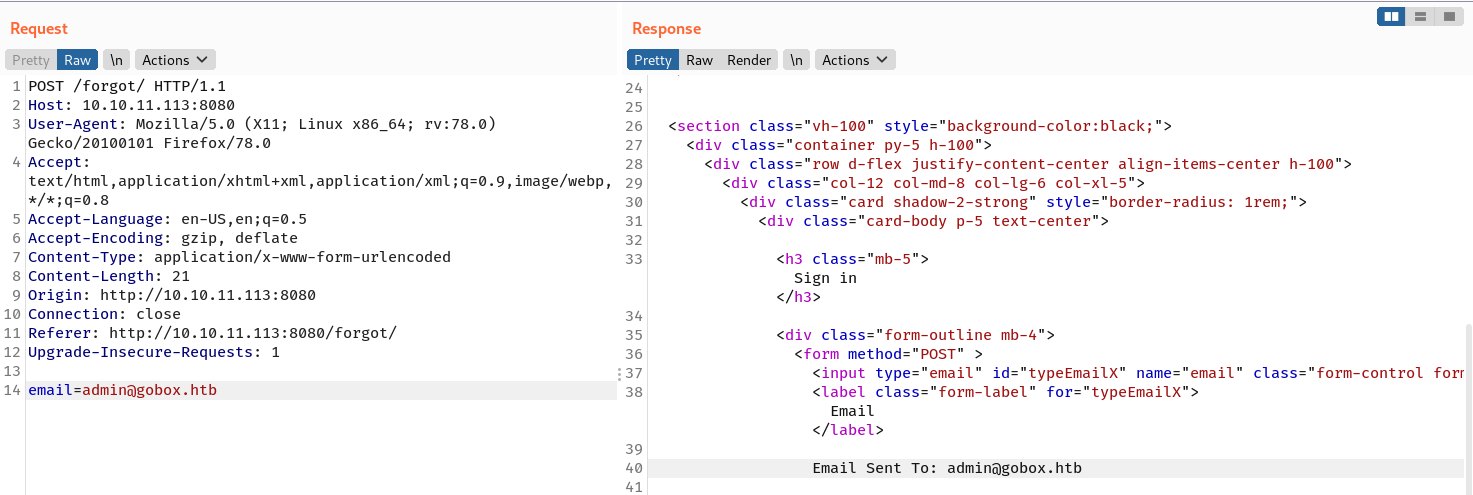Viewport: 1473px width, 495px height.
Task: Toggle \n non-printable characters in Request
Action: click(x=117, y=60)
